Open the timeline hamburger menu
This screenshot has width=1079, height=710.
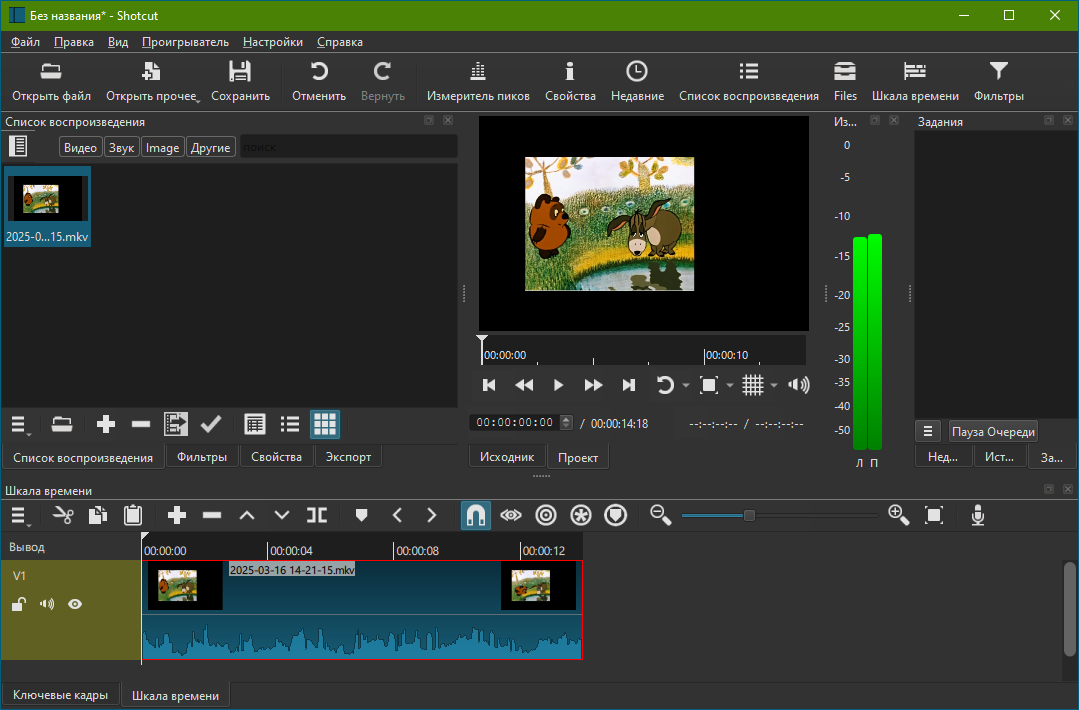19,515
